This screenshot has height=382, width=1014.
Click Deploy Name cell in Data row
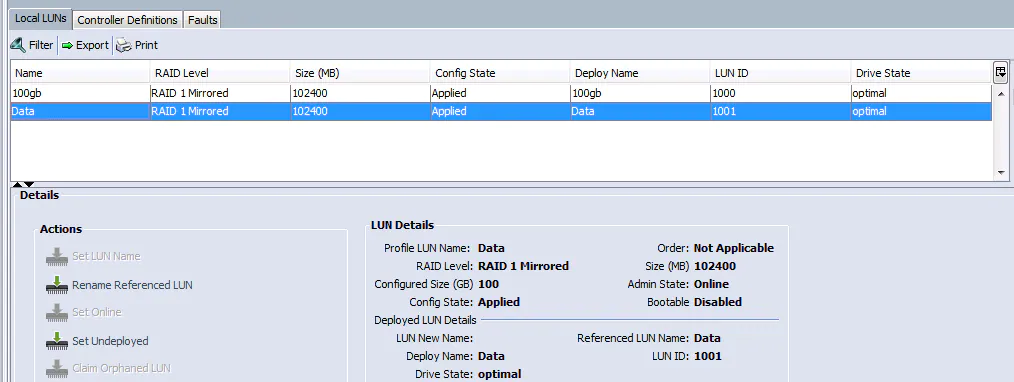pos(640,111)
